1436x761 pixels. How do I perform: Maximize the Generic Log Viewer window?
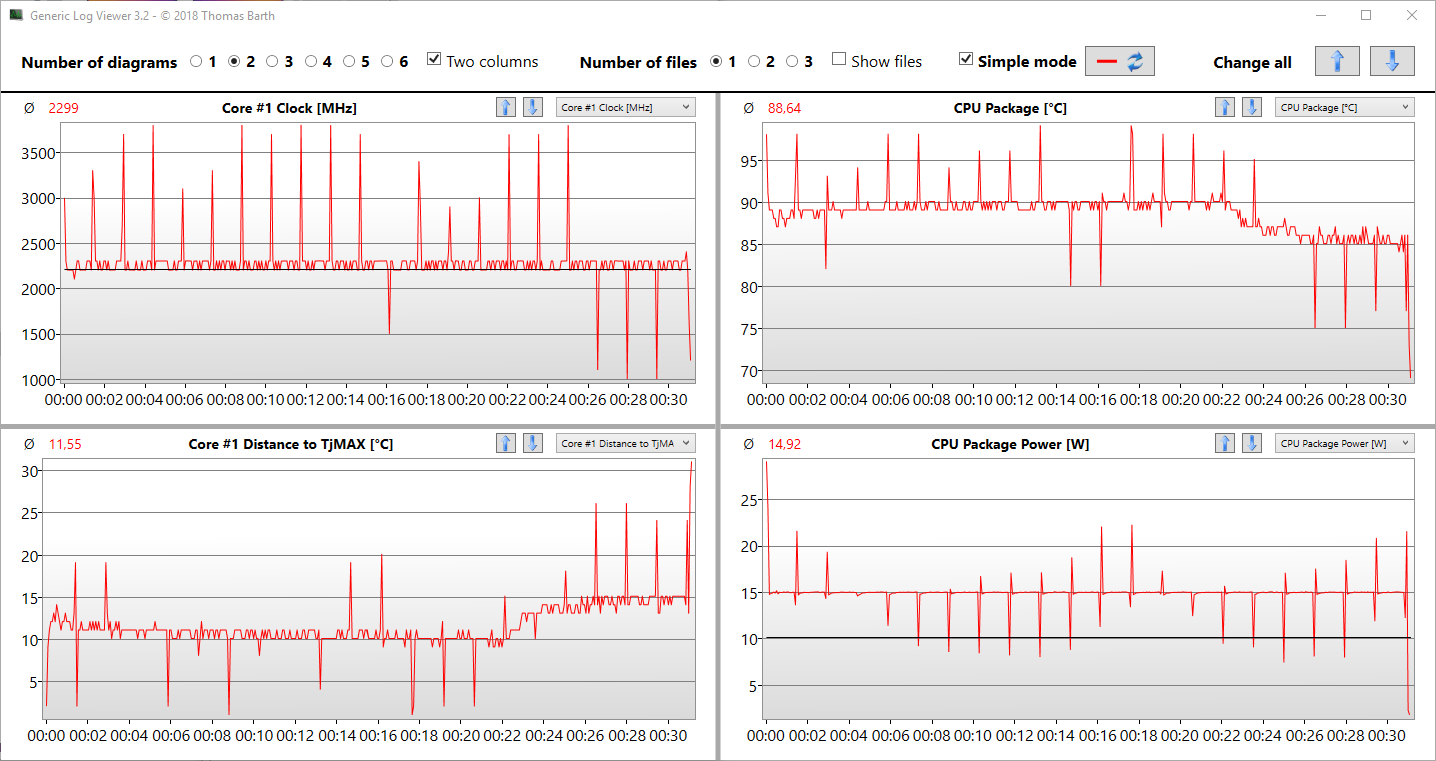pyautogui.click(x=1366, y=15)
